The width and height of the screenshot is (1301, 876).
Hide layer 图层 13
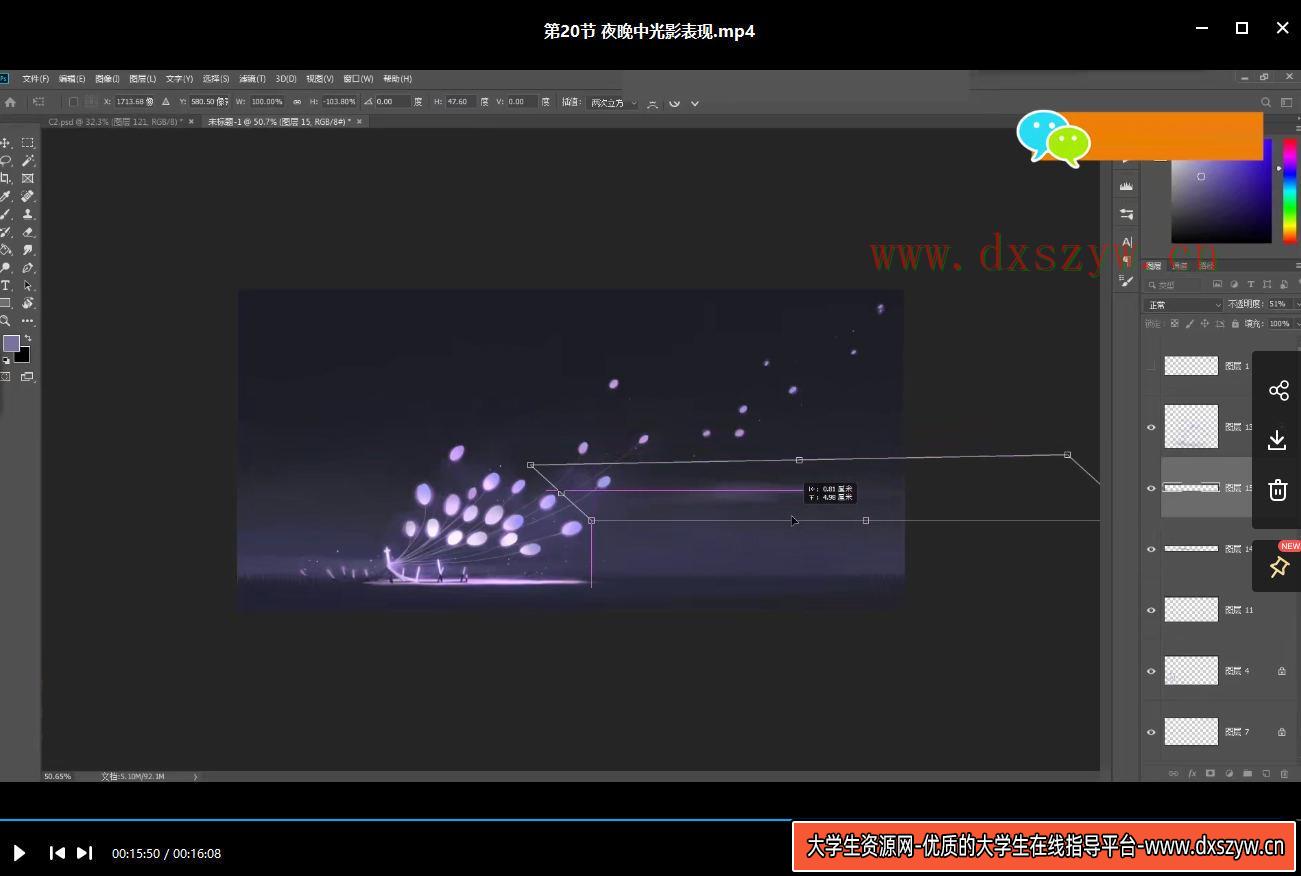(1151, 427)
